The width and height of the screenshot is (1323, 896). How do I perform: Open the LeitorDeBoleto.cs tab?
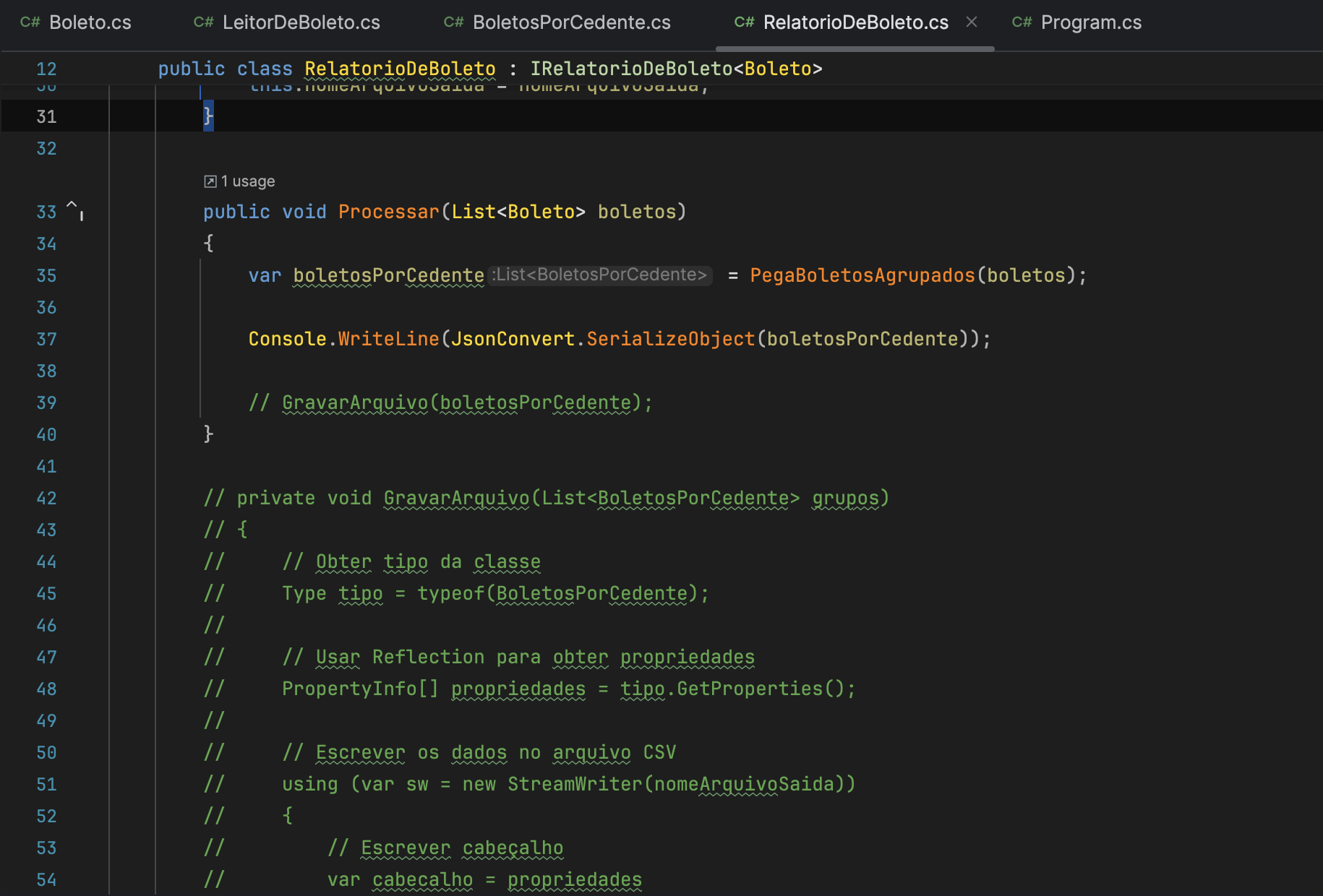pyautogui.click(x=287, y=22)
